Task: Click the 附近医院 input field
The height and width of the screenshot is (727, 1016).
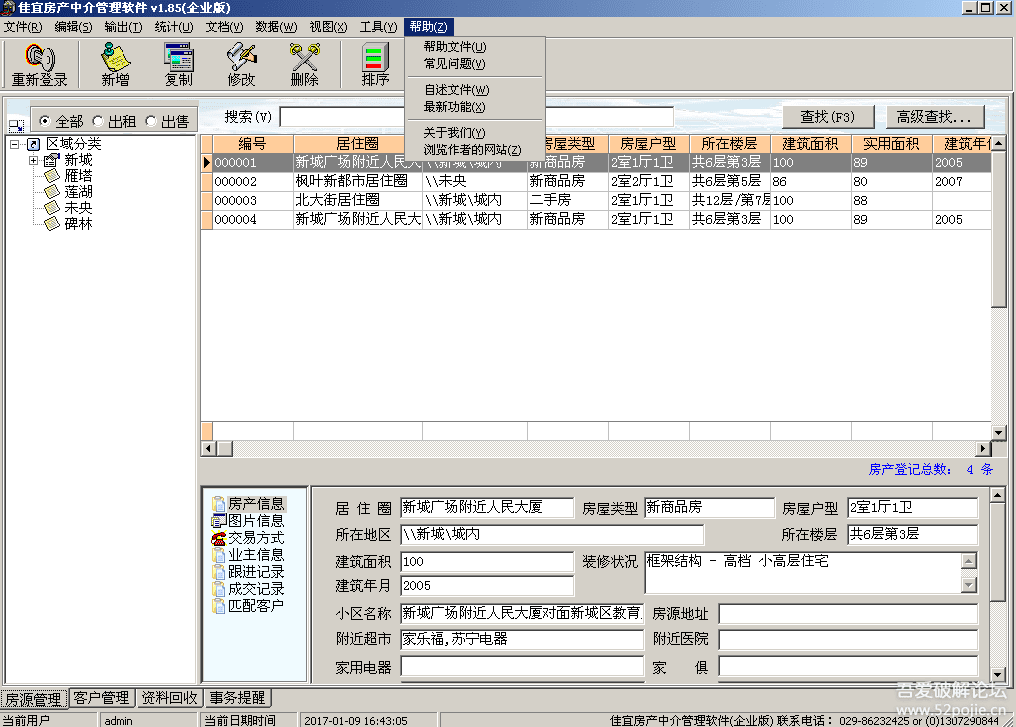Action: (x=848, y=639)
